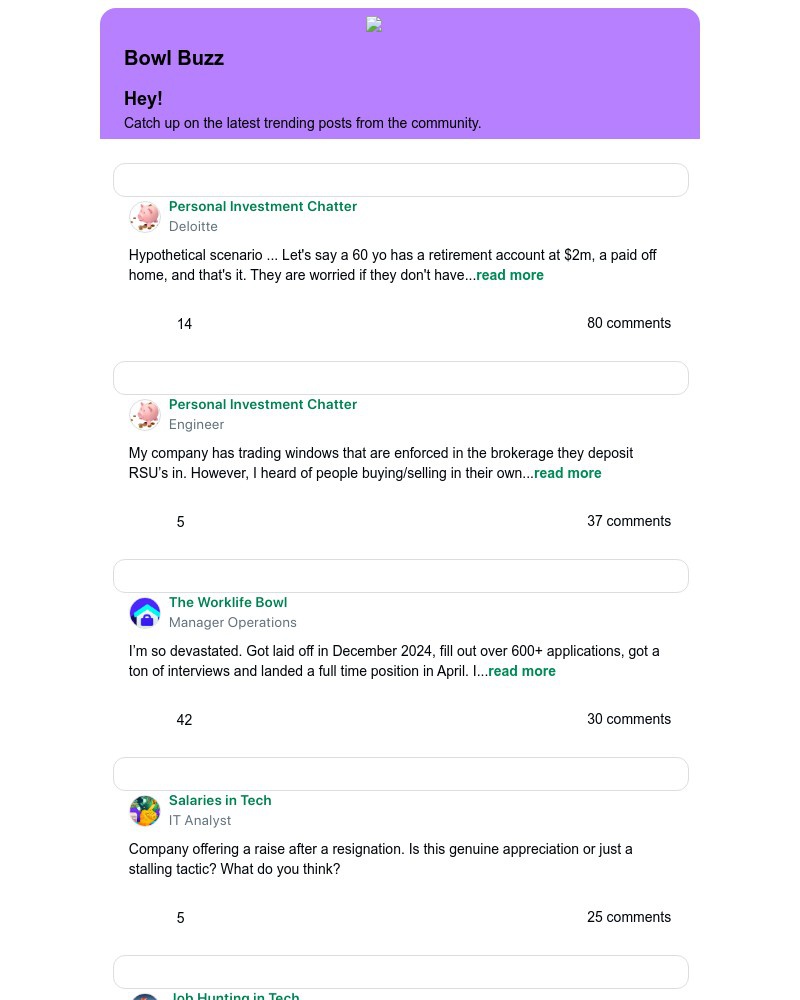Expand read more on trading windows post
This screenshot has height=1000, width=800.
pos(568,473)
